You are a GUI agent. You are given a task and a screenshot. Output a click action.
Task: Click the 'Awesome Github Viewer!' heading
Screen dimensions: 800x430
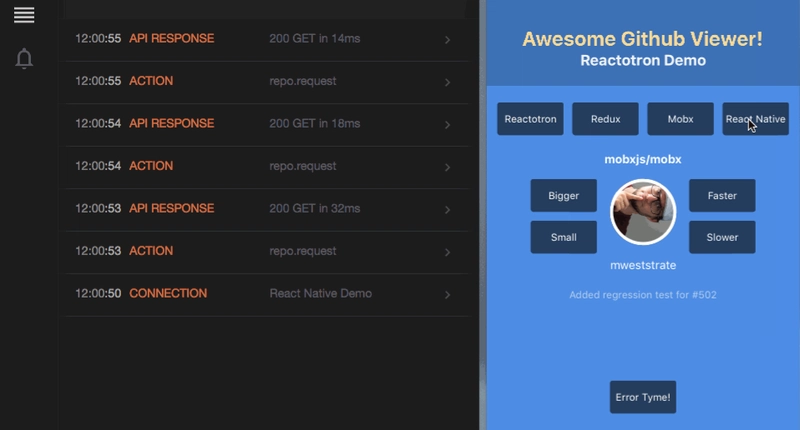pyautogui.click(x=642, y=39)
